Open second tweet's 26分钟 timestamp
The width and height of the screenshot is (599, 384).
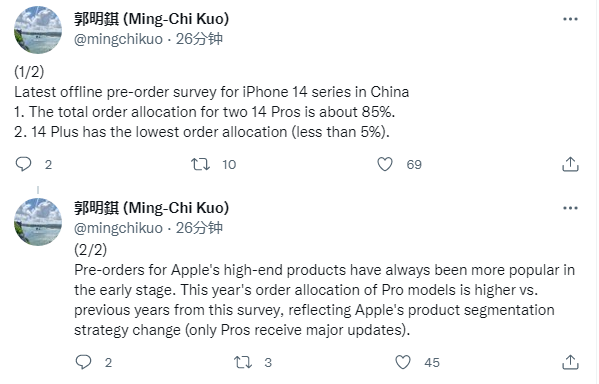click(x=199, y=228)
